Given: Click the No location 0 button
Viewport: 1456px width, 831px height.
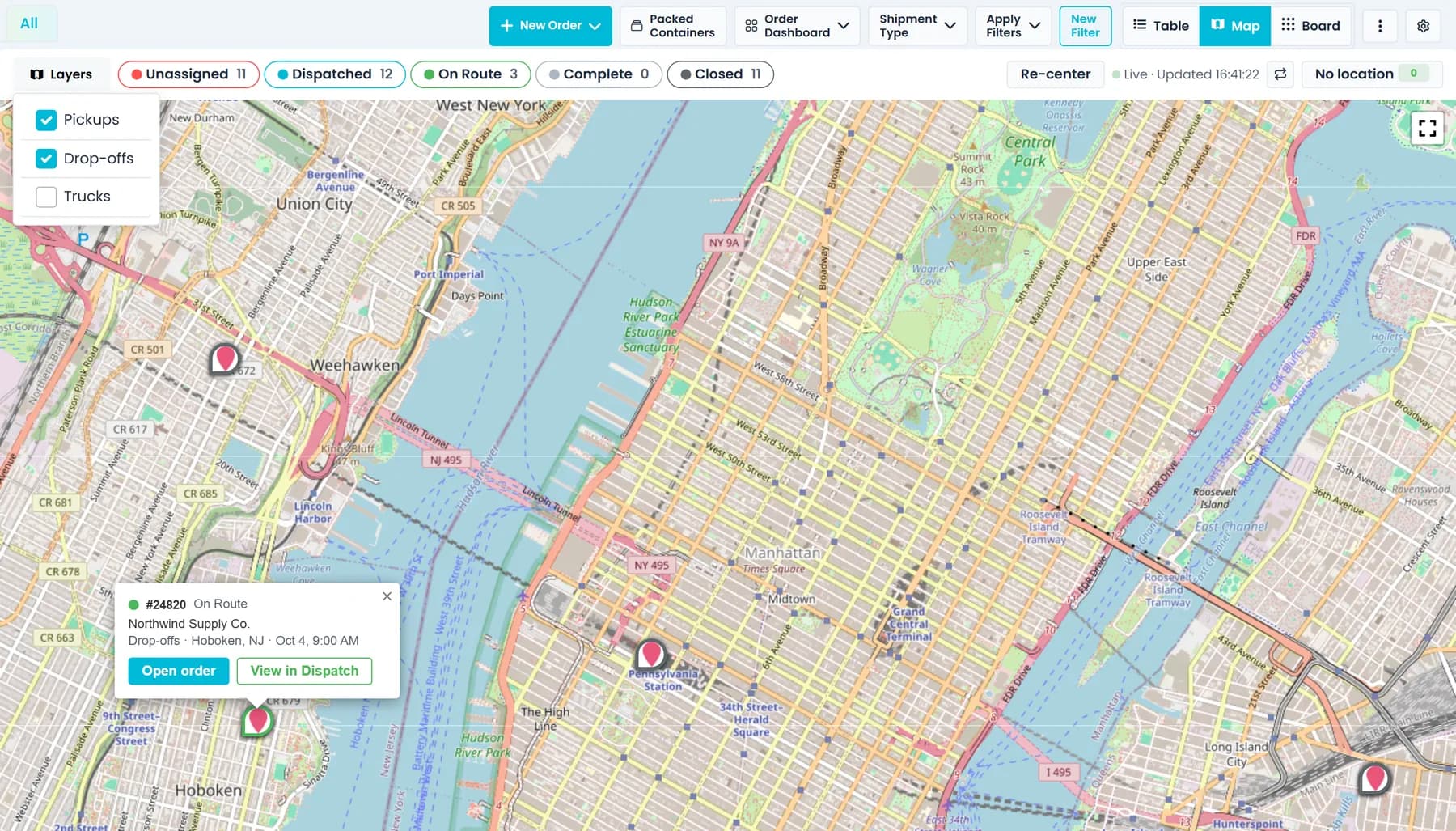Looking at the screenshot, I should point(1372,74).
